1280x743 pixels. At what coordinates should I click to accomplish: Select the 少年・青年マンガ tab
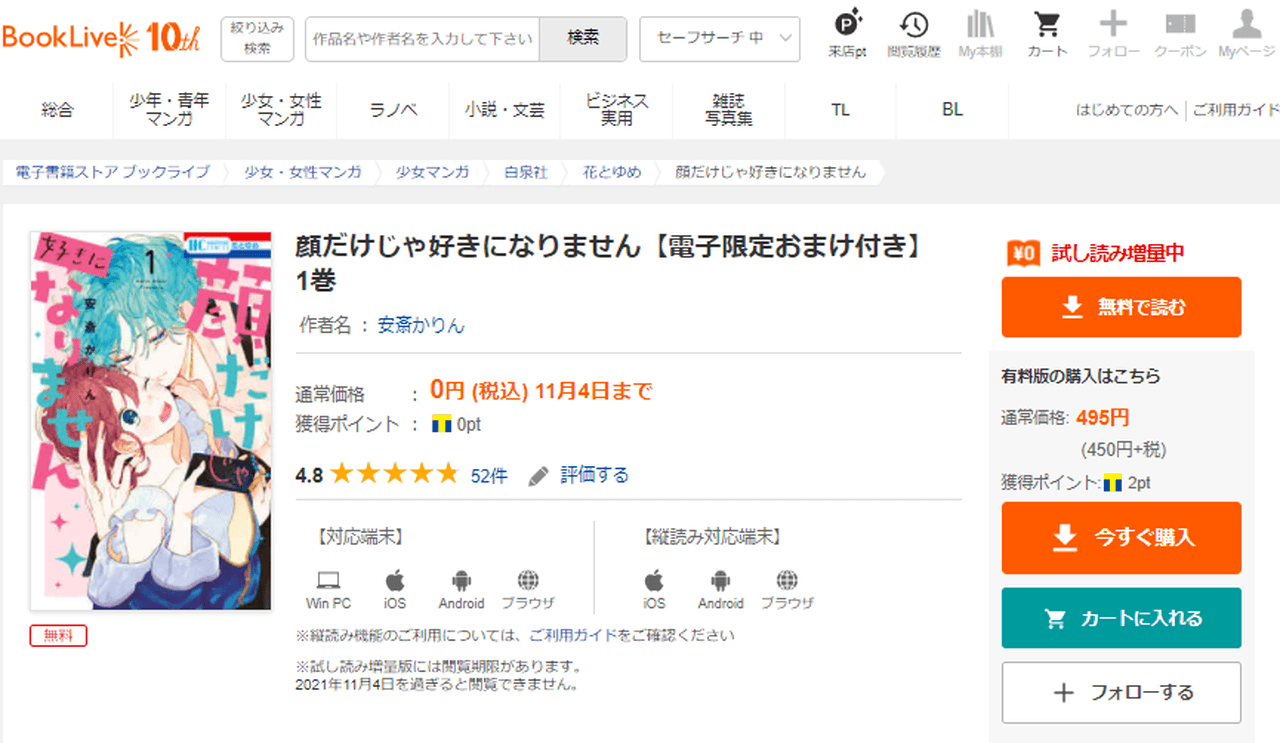click(169, 110)
